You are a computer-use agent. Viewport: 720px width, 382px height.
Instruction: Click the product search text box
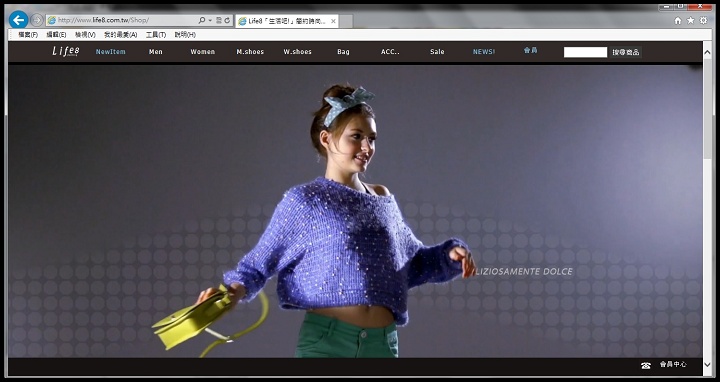pyautogui.click(x=585, y=52)
